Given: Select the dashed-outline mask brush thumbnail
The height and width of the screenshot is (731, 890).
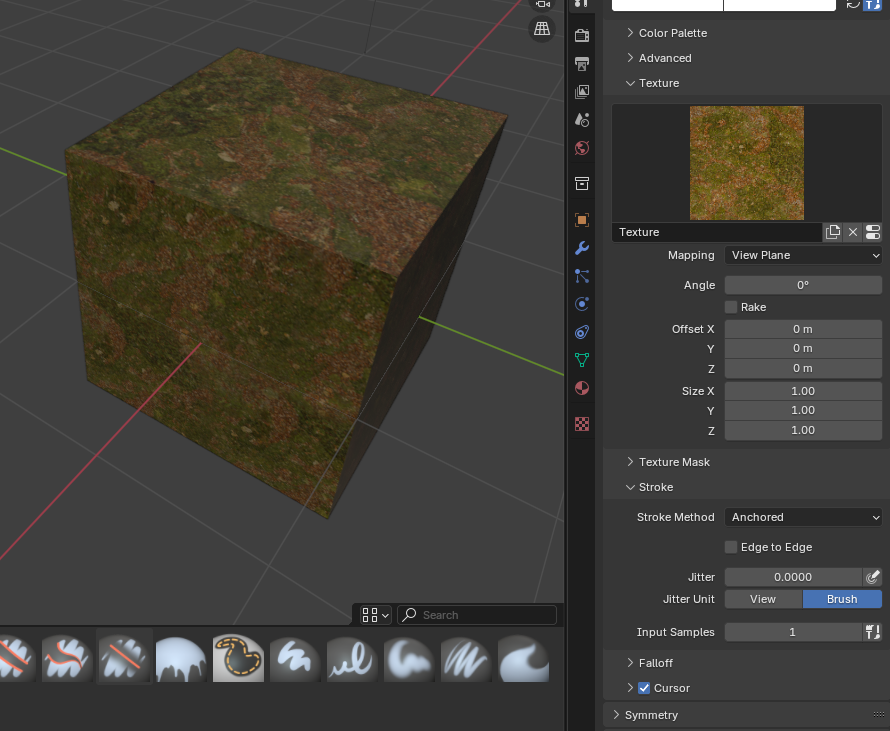Looking at the screenshot, I should pos(238,658).
